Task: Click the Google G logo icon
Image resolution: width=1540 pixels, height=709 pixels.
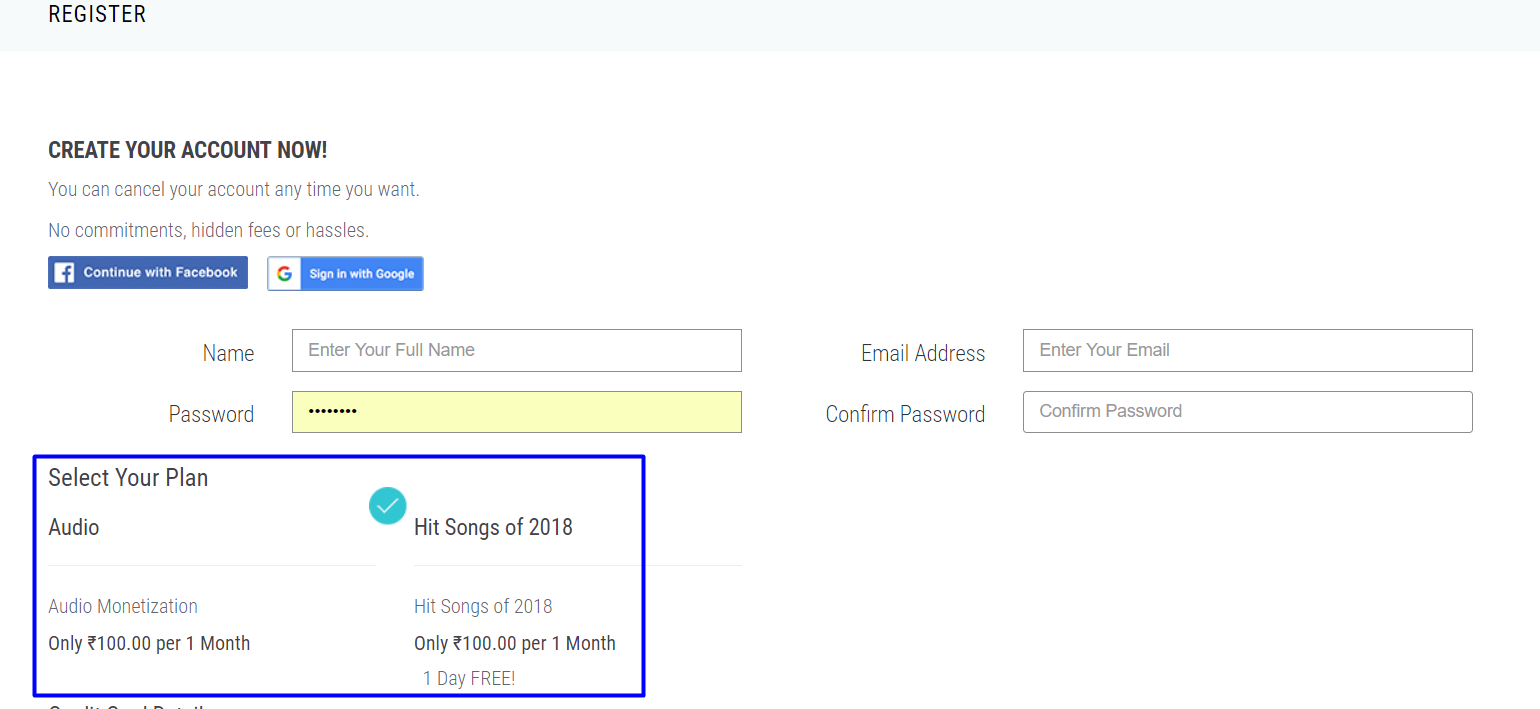Action: (x=285, y=274)
